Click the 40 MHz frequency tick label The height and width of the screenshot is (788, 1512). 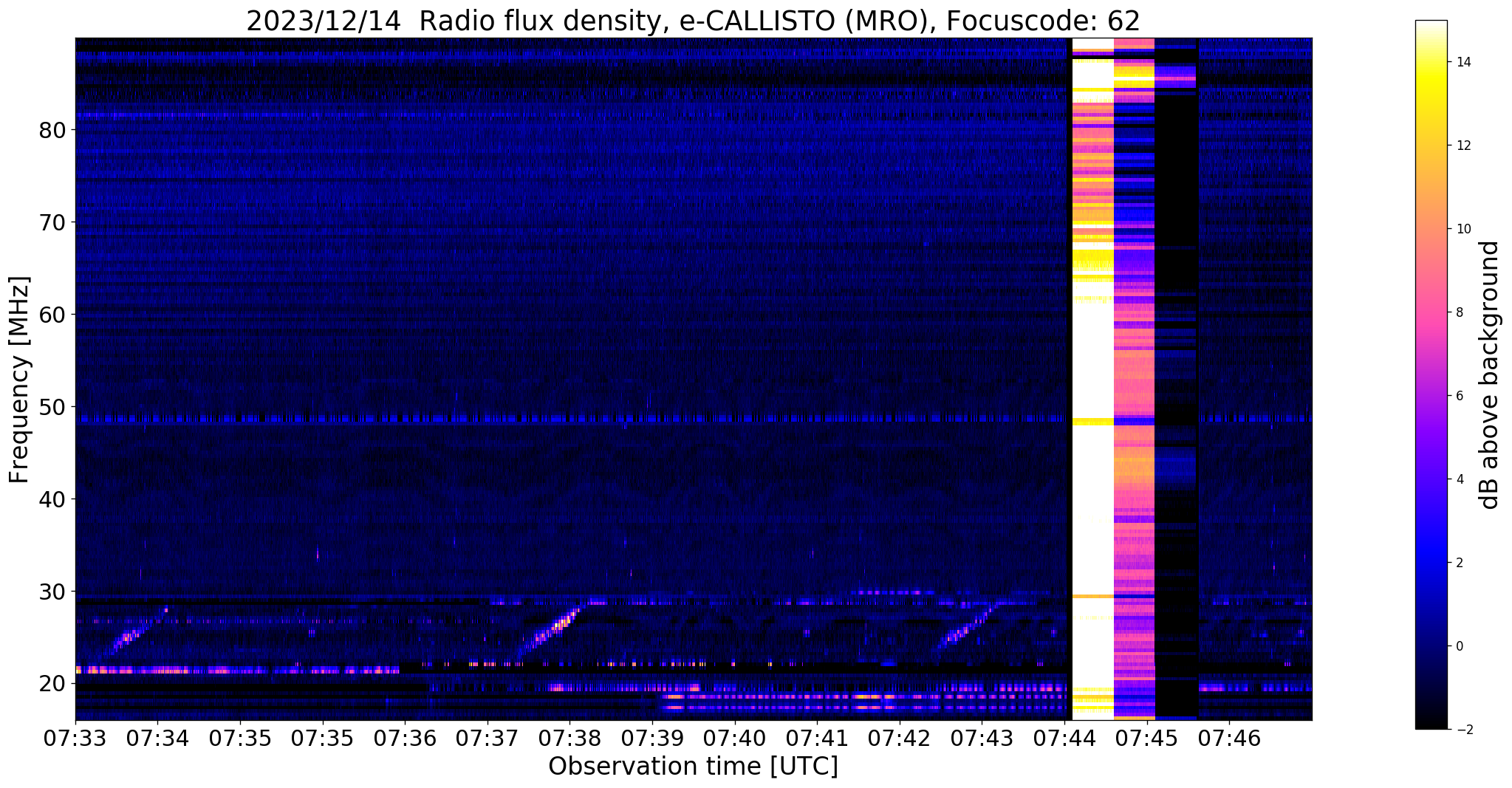[x=52, y=499]
